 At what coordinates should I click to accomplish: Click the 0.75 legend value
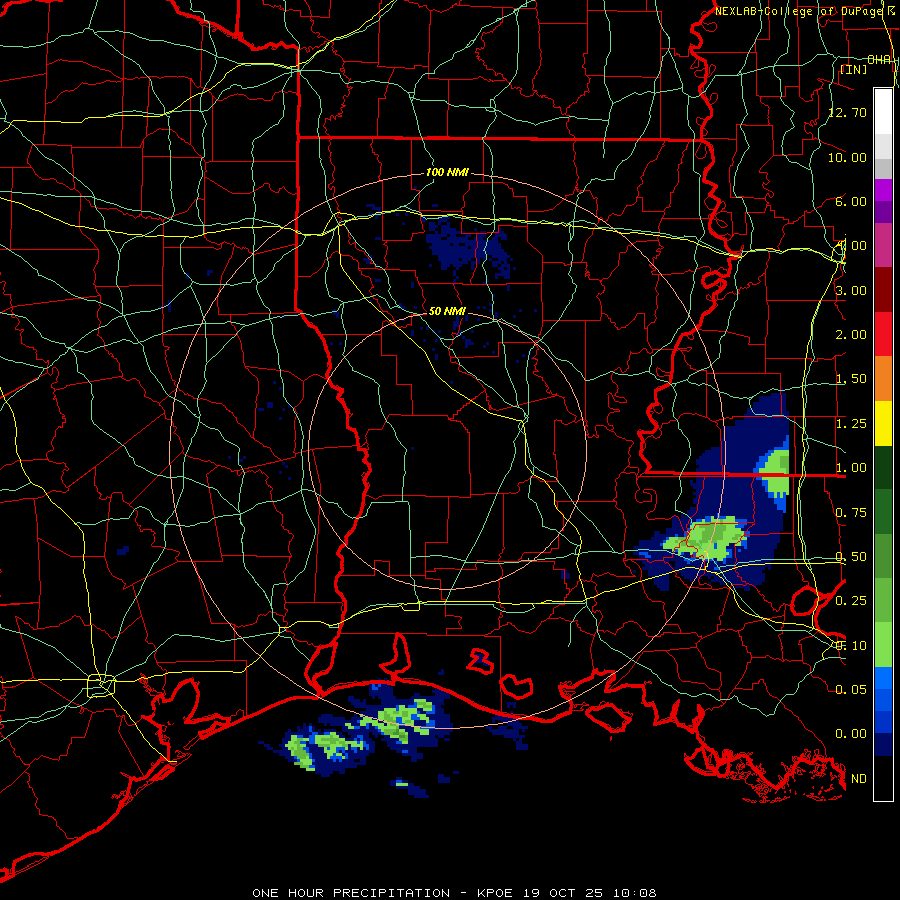pos(851,513)
